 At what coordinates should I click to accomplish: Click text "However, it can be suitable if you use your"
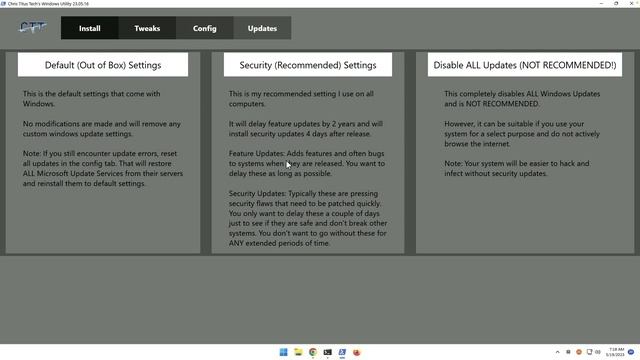point(514,124)
